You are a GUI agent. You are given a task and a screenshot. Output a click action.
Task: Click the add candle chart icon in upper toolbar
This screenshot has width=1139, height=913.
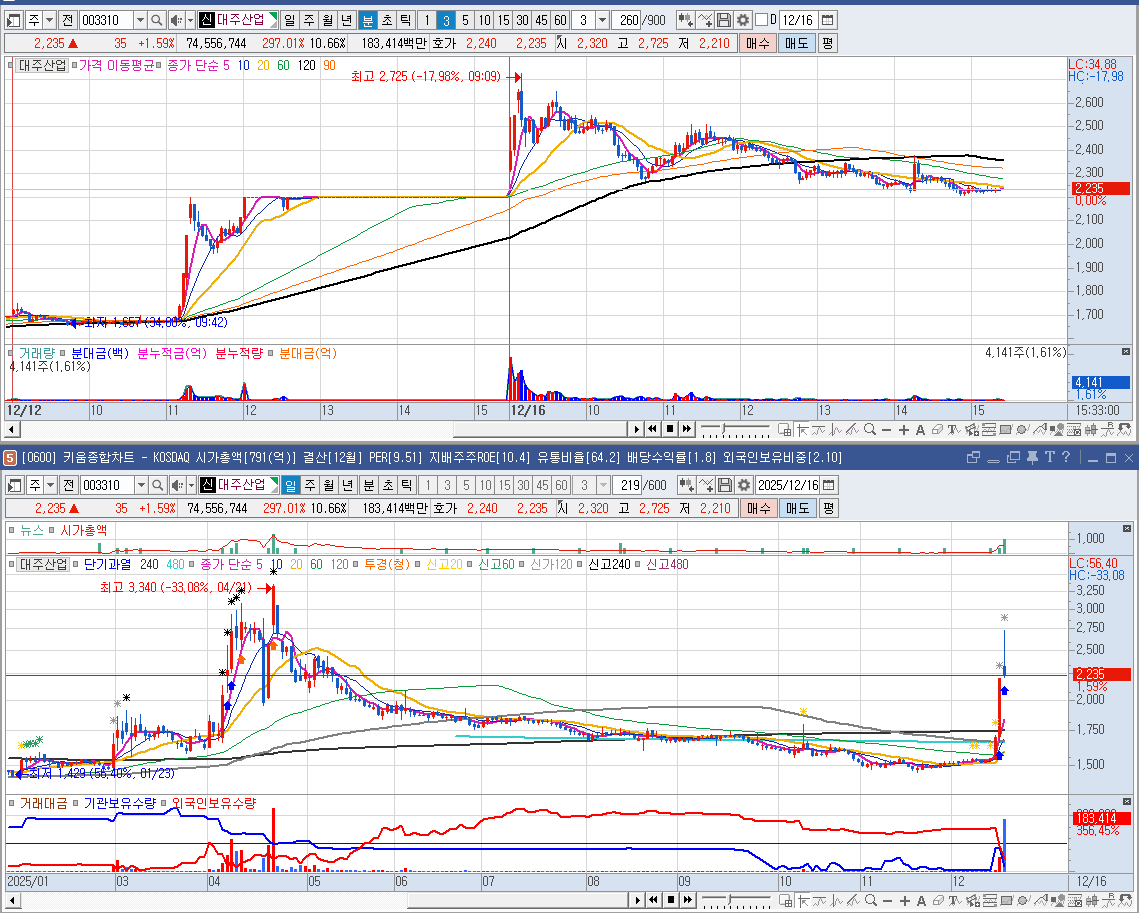pos(685,20)
